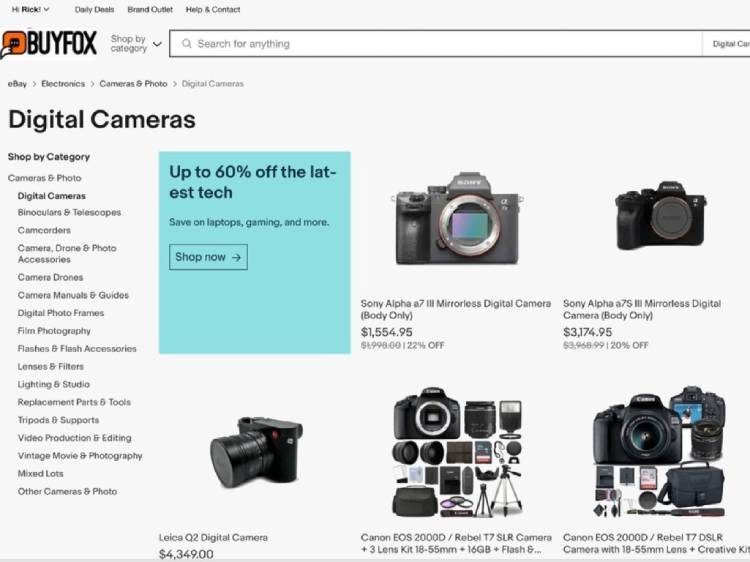Open Lenses & Filters category
Viewport: 750px width, 562px height.
(x=51, y=366)
